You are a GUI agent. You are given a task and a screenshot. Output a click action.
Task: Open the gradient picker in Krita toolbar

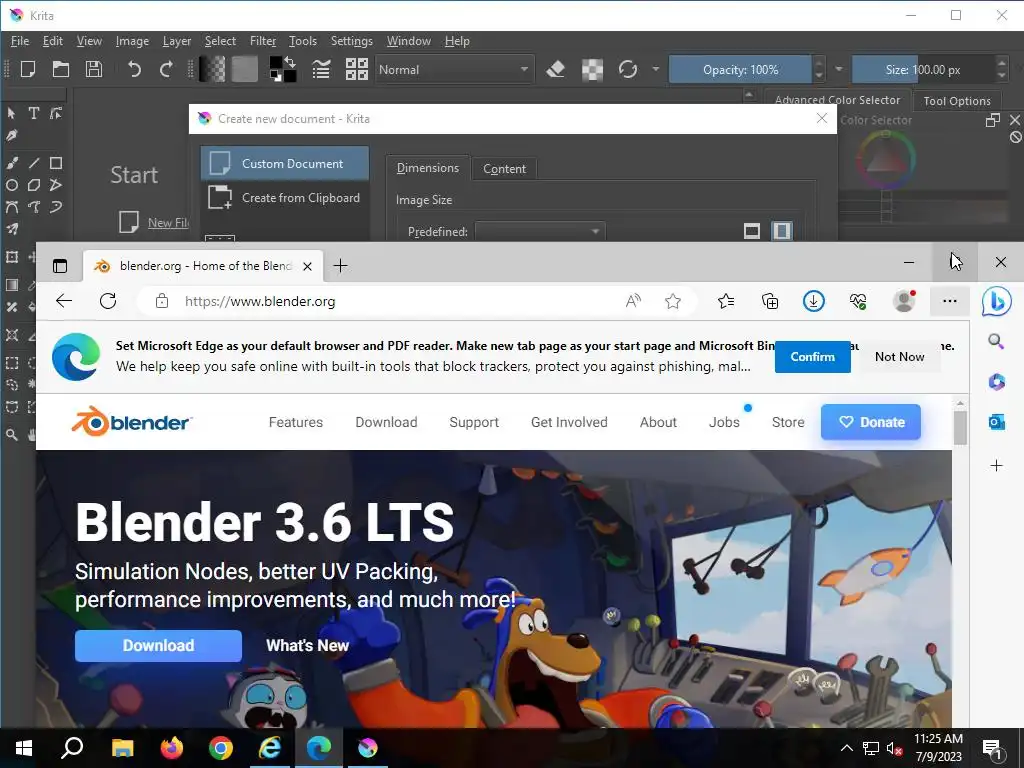pyautogui.click(x=212, y=69)
